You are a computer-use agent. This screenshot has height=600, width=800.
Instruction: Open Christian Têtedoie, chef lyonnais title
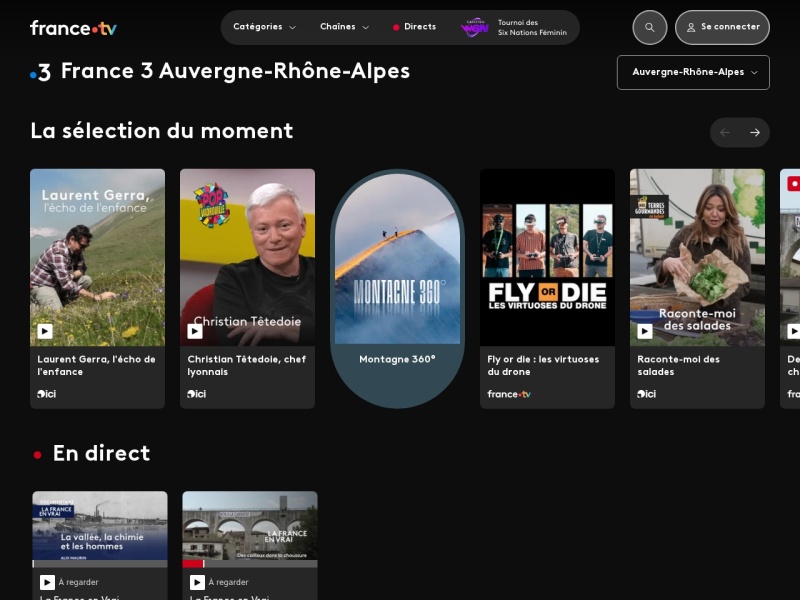click(x=247, y=365)
